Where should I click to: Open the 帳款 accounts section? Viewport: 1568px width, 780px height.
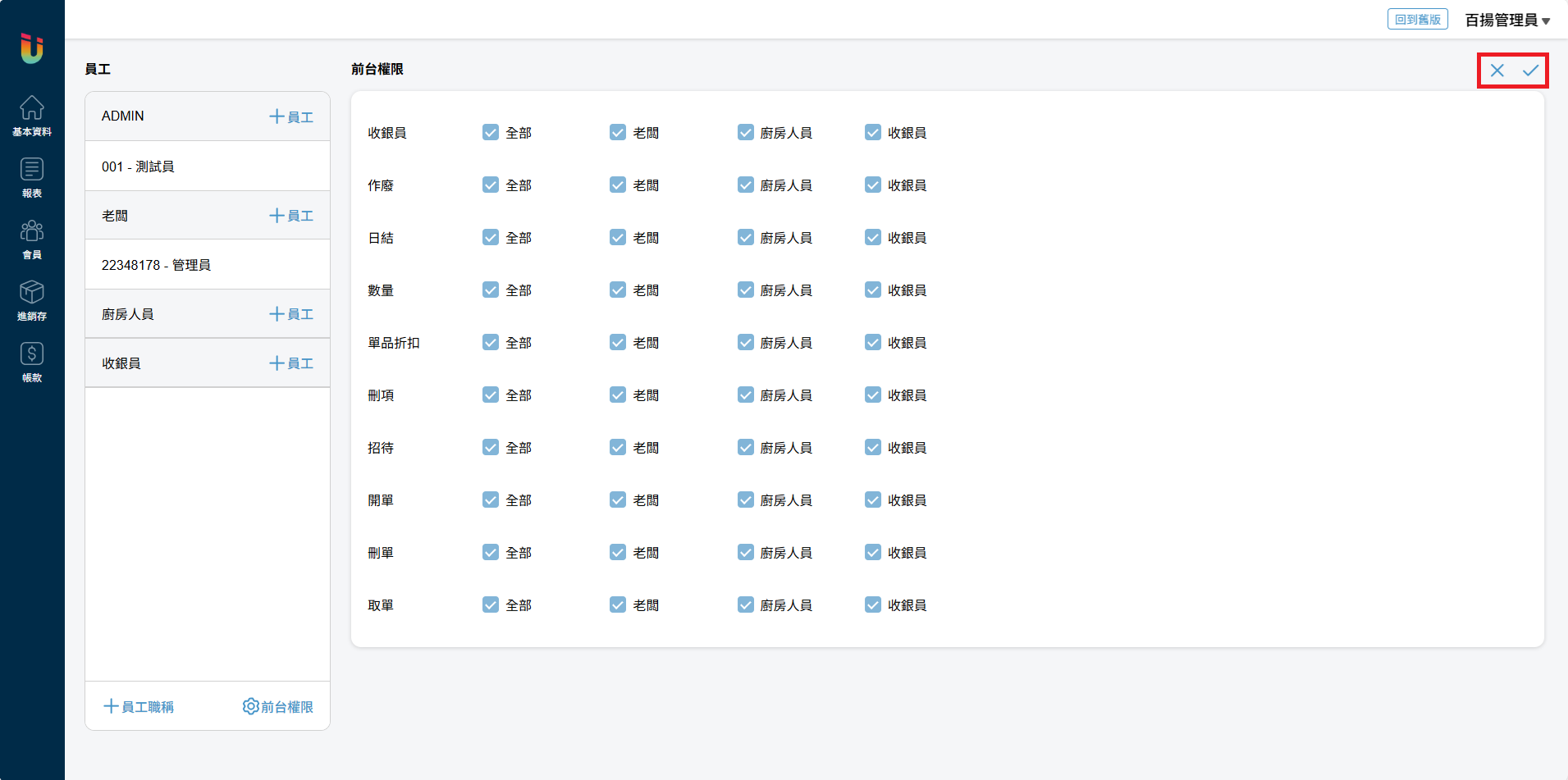(32, 362)
